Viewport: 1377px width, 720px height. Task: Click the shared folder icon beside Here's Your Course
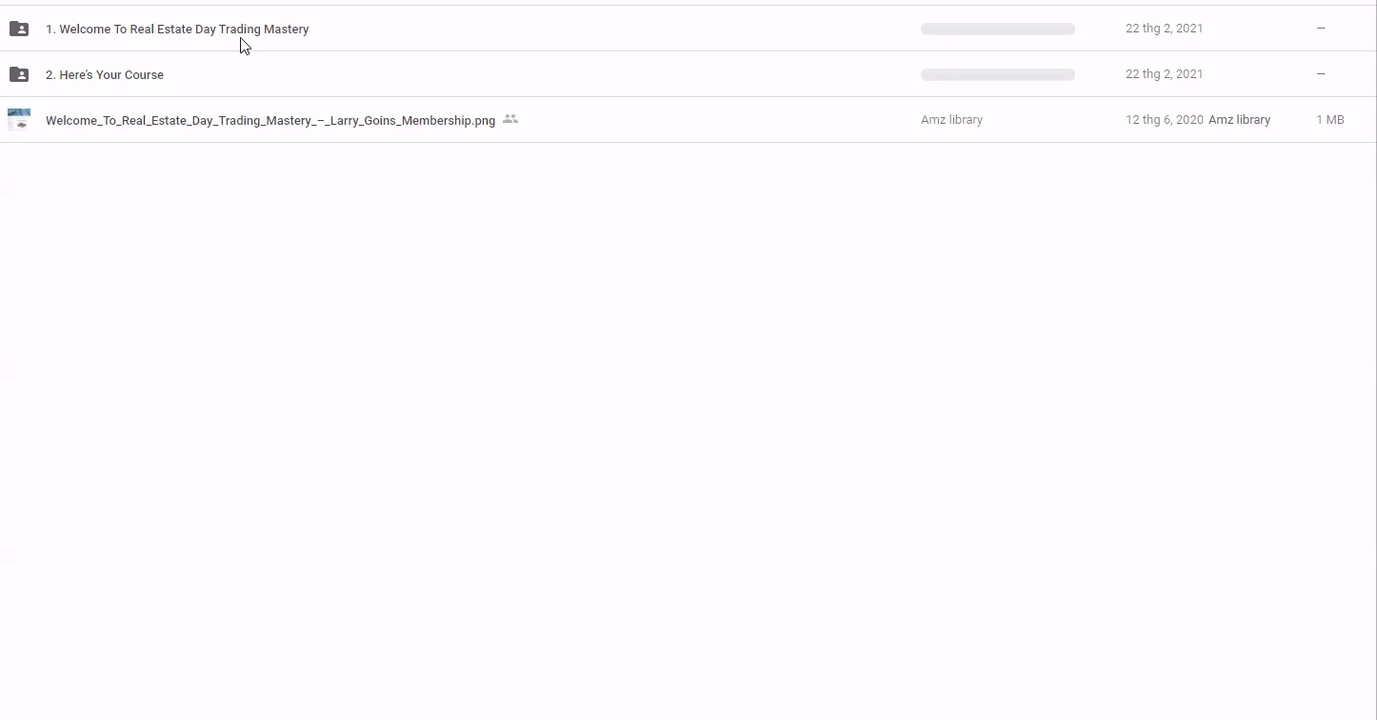click(x=19, y=74)
